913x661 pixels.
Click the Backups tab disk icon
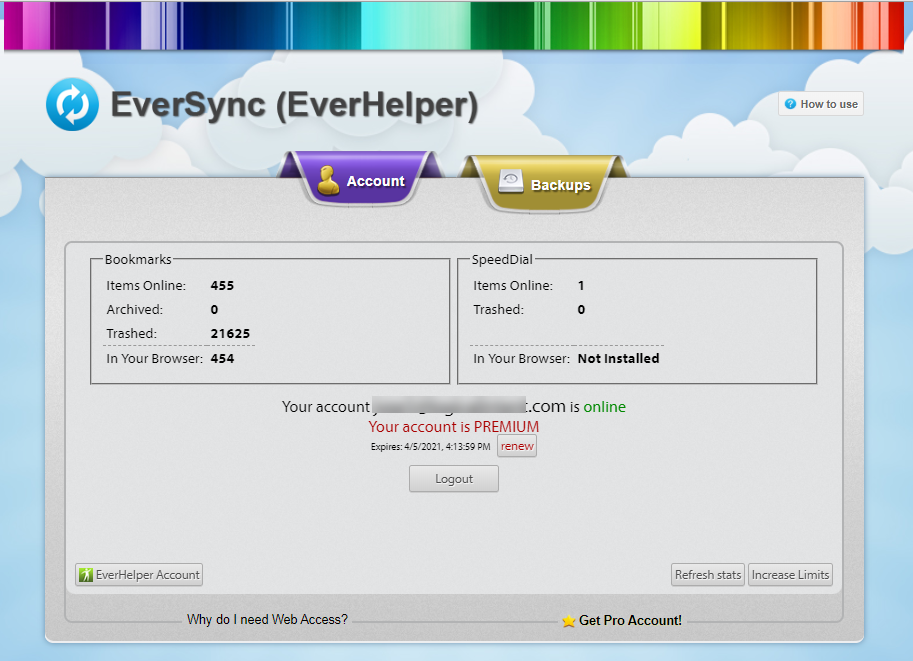click(x=511, y=182)
